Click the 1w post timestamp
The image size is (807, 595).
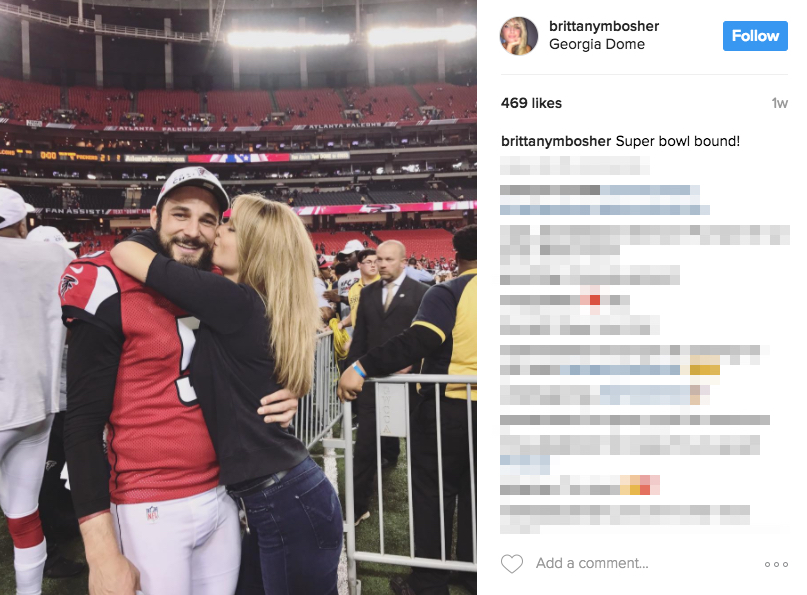tap(779, 103)
